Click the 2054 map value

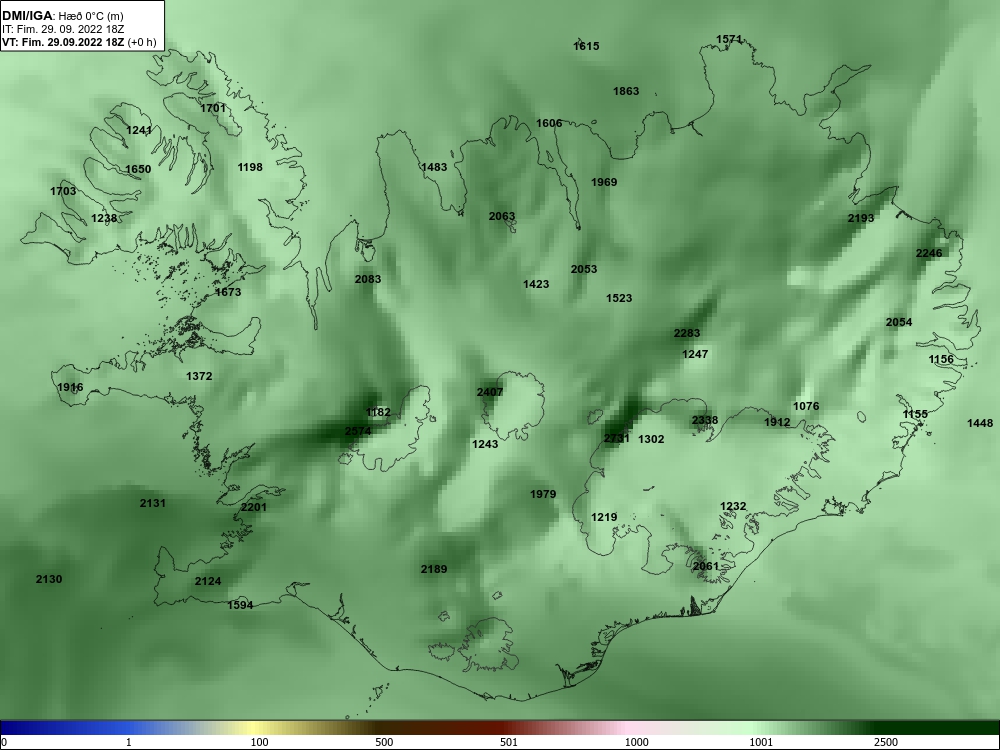899,322
